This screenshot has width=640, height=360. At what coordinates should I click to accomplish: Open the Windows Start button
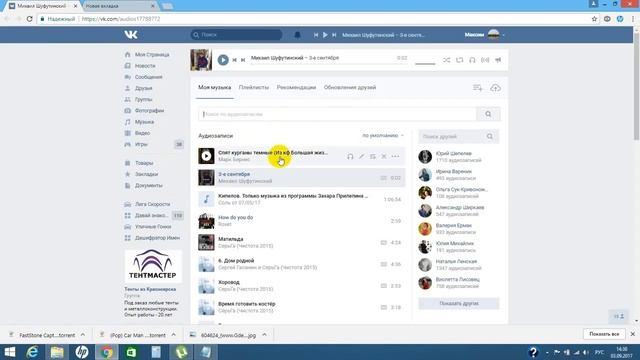click(x=9, y=352)
